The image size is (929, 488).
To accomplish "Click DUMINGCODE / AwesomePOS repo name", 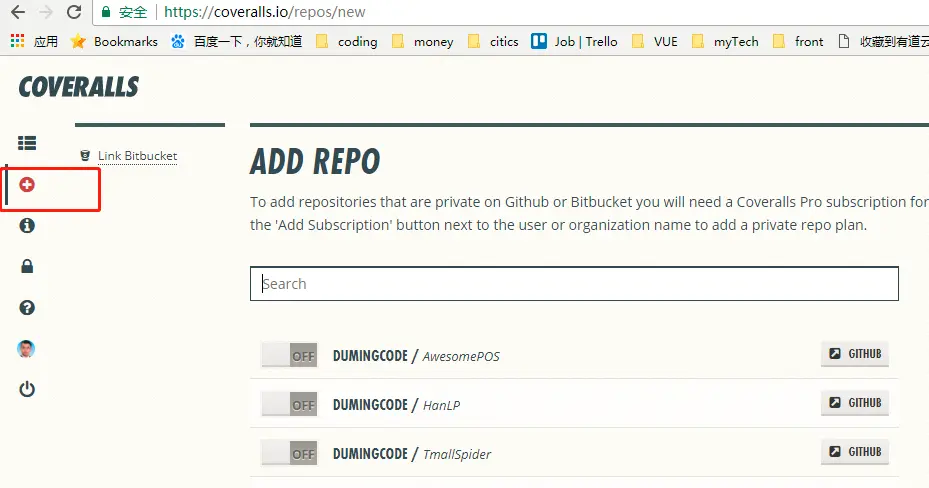I will point(416,356).
